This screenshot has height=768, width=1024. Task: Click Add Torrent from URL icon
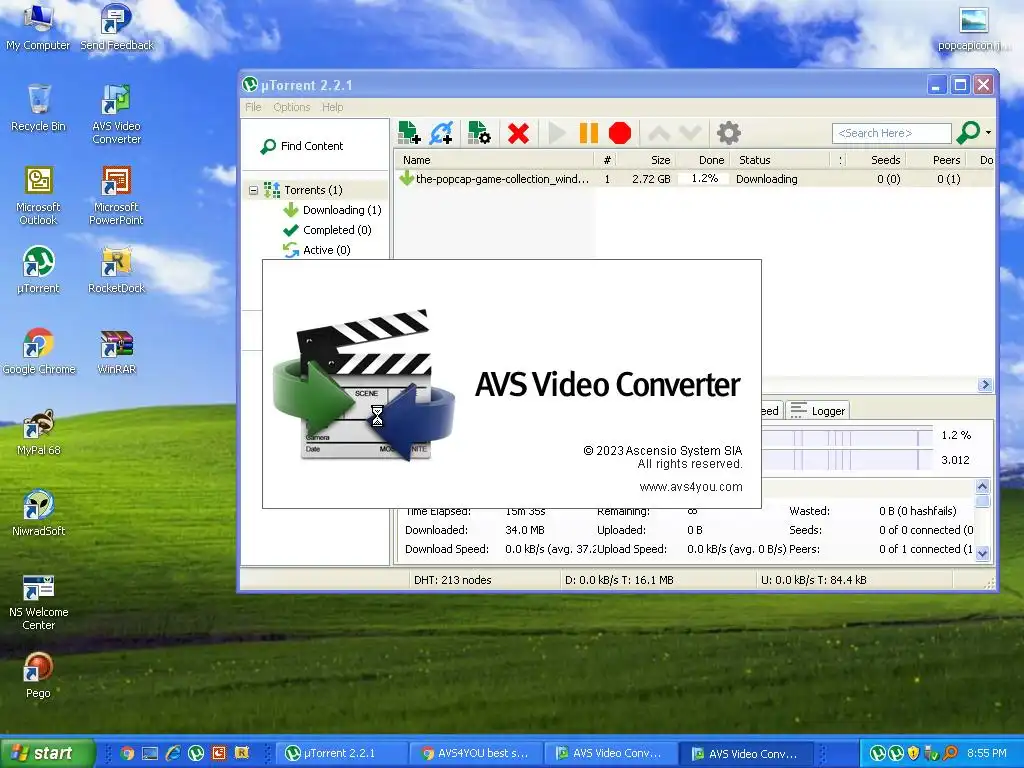[x=441, y=133]
